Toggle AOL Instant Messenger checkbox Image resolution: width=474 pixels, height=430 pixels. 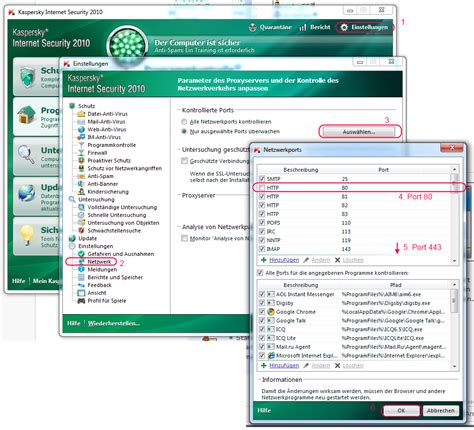[262, 294]
